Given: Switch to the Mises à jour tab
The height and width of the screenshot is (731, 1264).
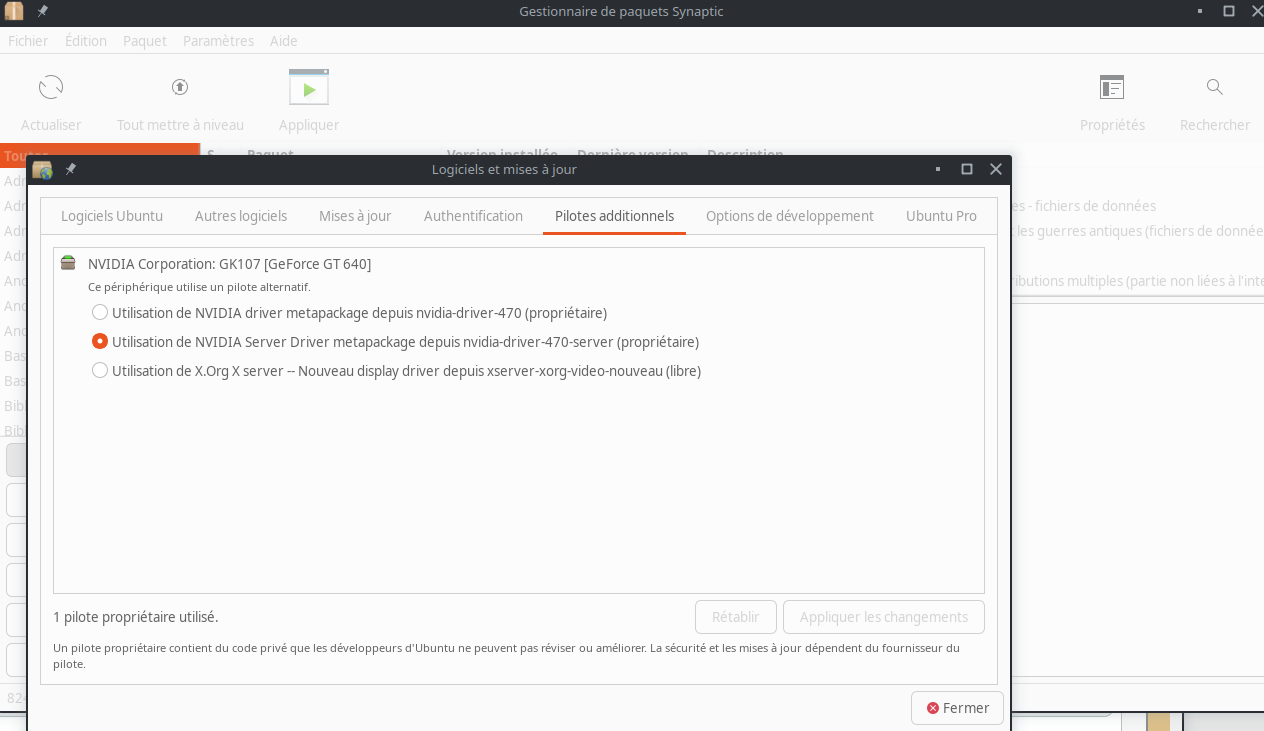Looking at the screenshot, I should point(355,216).
